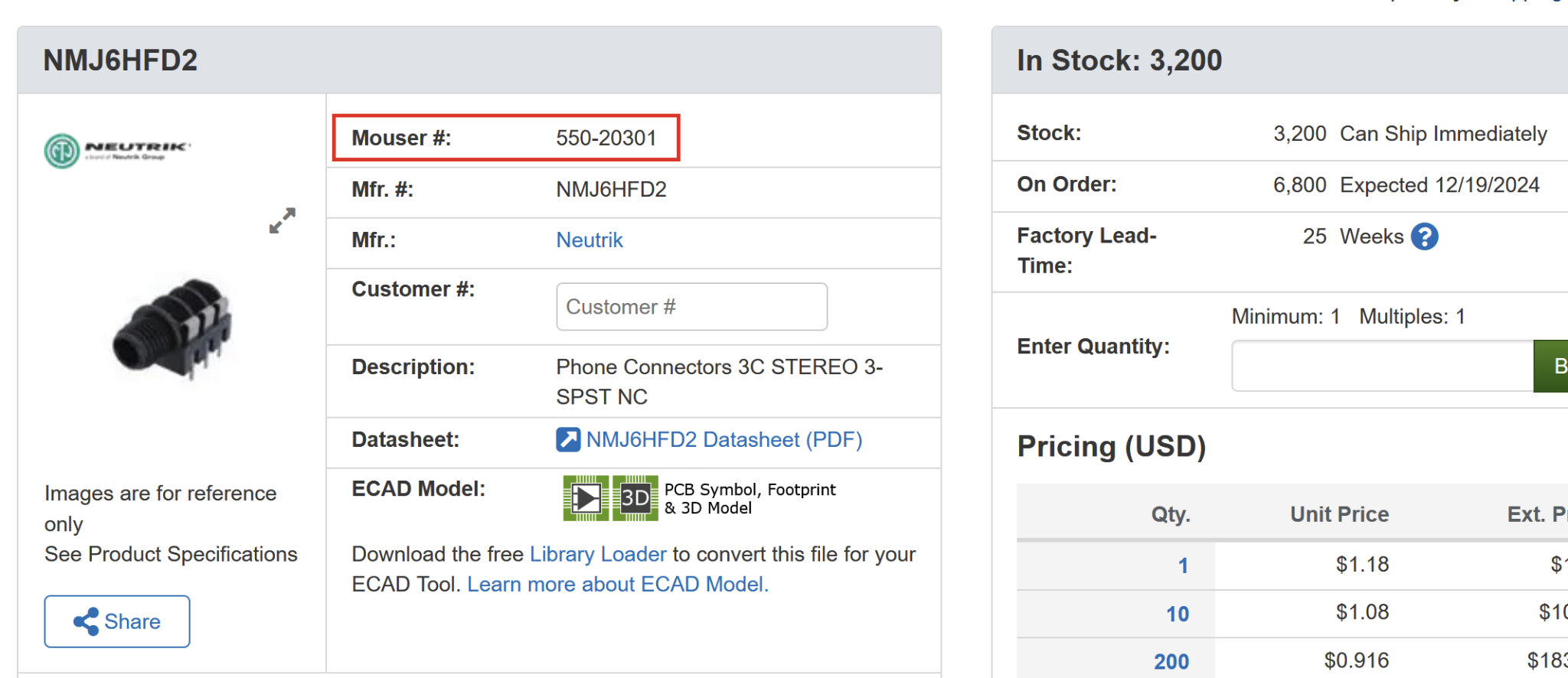Click the Factory Lead-Time help question mark
The image size is (1568, 678).
1425,236
